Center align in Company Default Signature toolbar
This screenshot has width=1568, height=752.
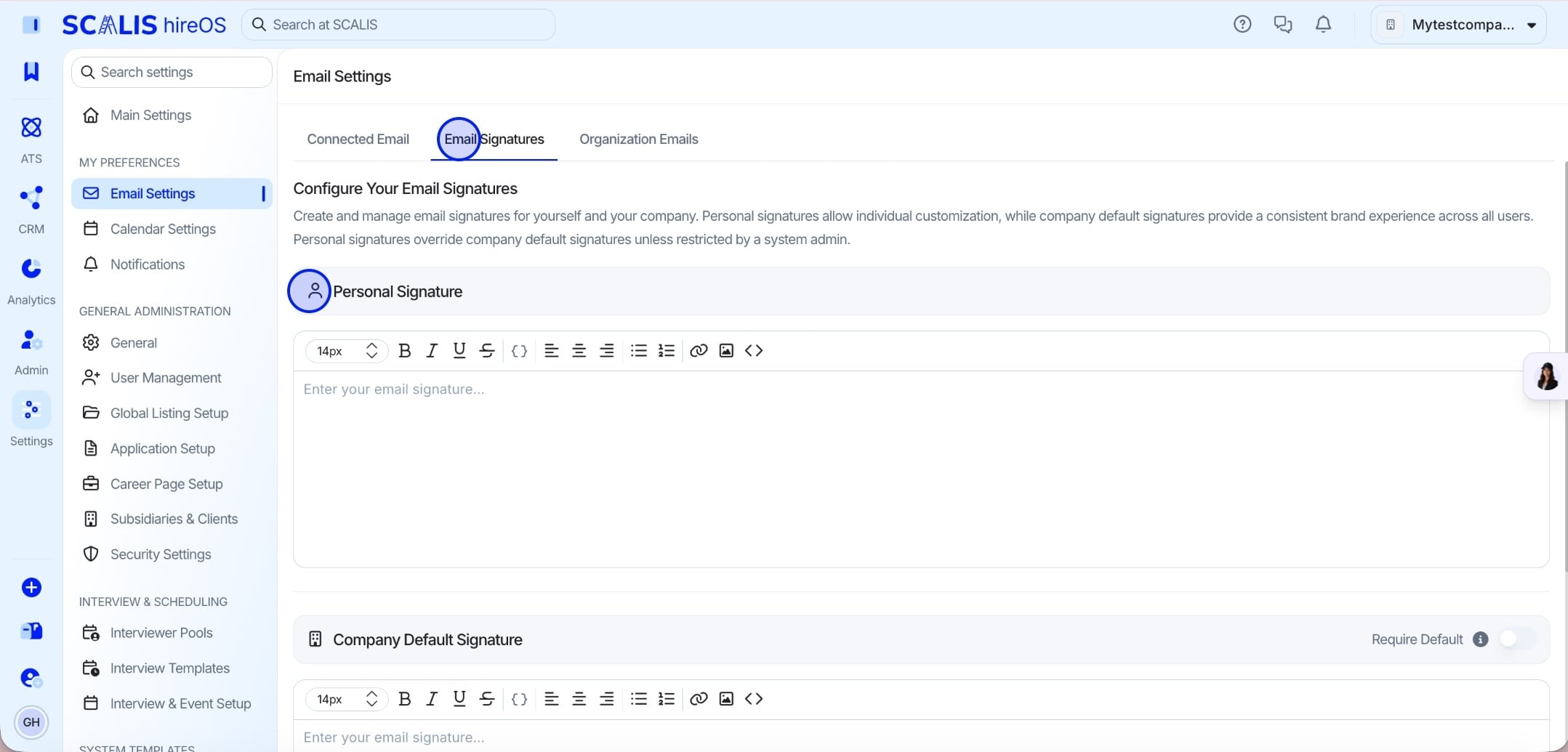[579, 699]
